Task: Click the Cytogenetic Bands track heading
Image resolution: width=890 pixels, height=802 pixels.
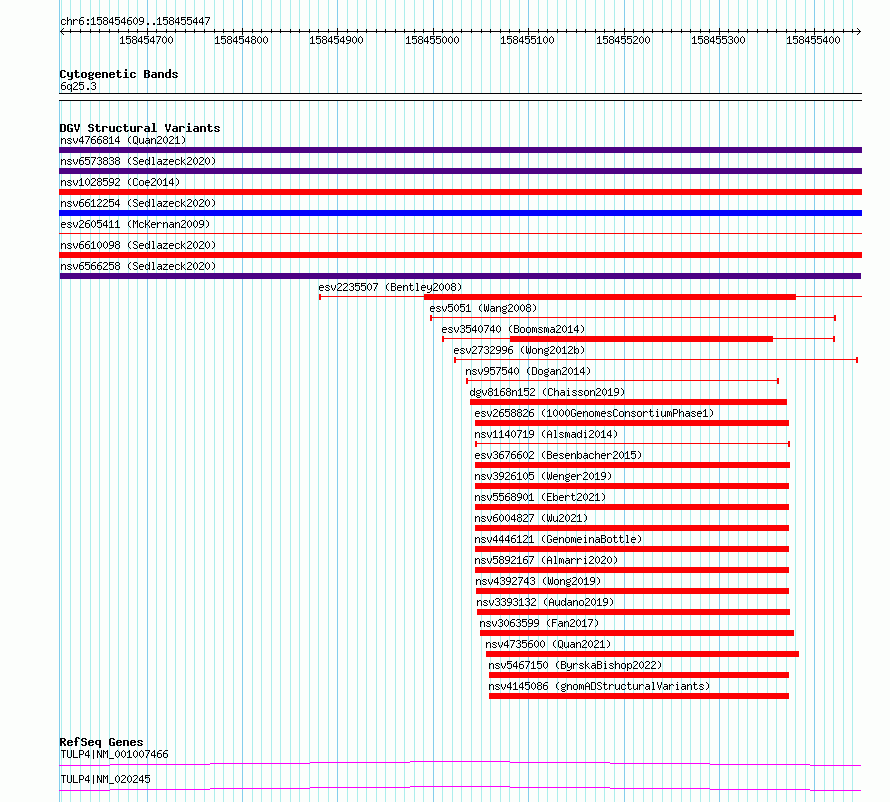Action: pos(119,74)
